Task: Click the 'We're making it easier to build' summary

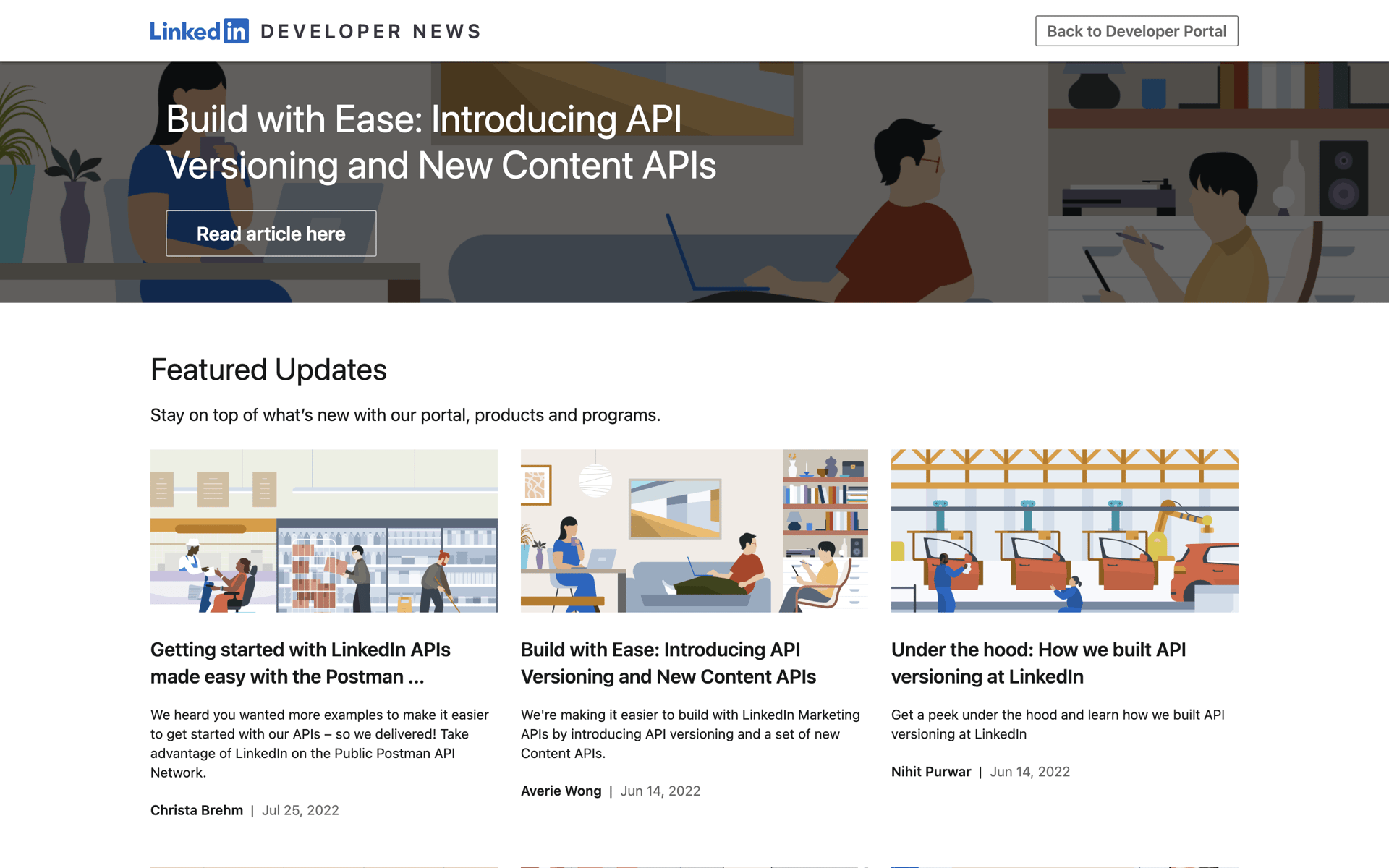Action: pyautogui.click(x=690, y=734)
